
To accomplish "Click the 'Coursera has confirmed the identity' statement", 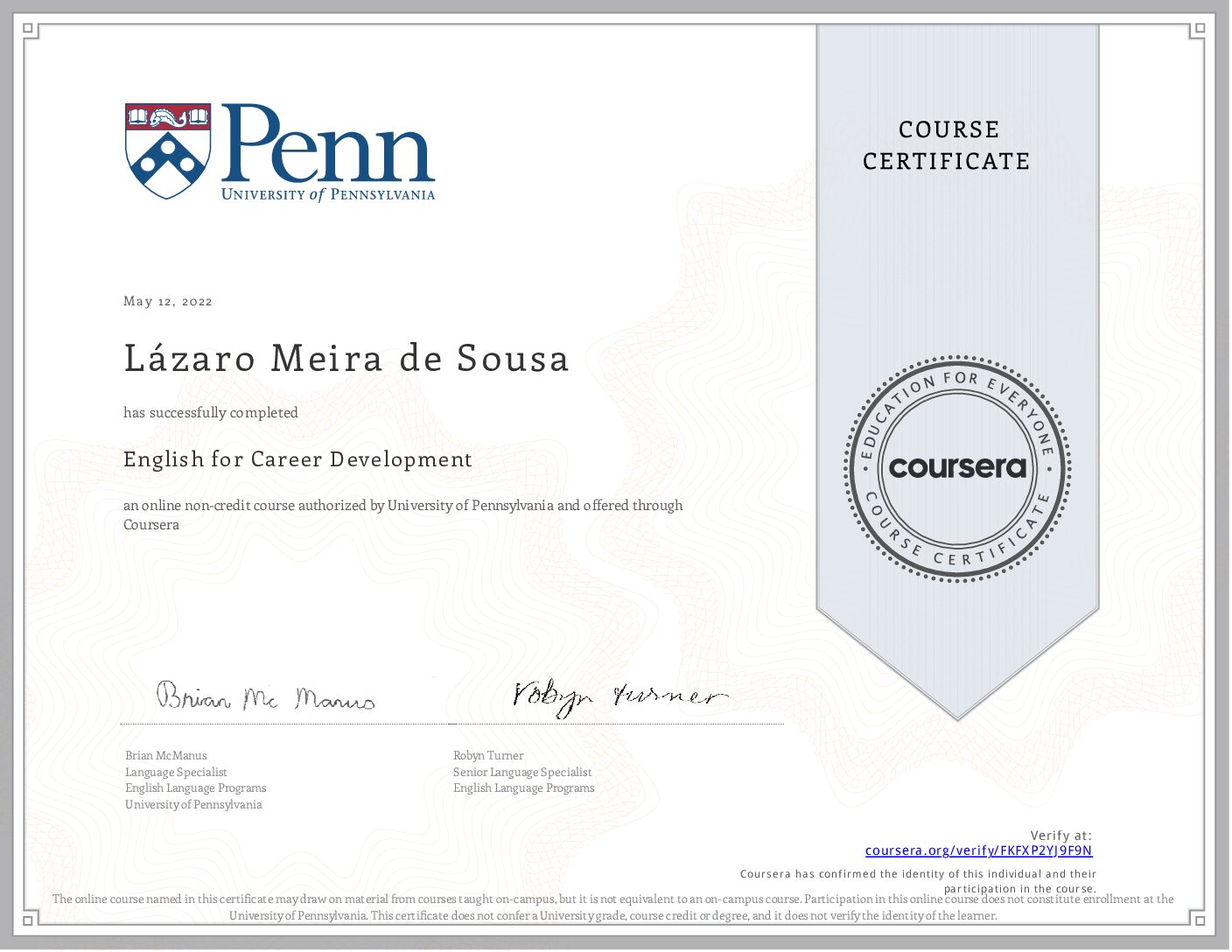I will (x=919, y=880).
